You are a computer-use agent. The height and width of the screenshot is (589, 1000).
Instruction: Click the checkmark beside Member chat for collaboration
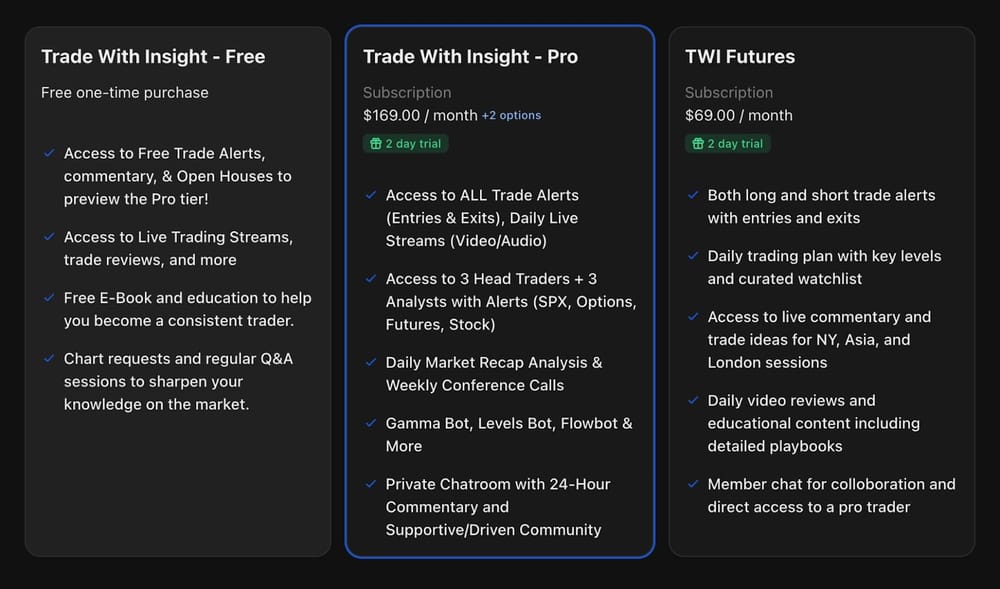[x=691, y=484]
